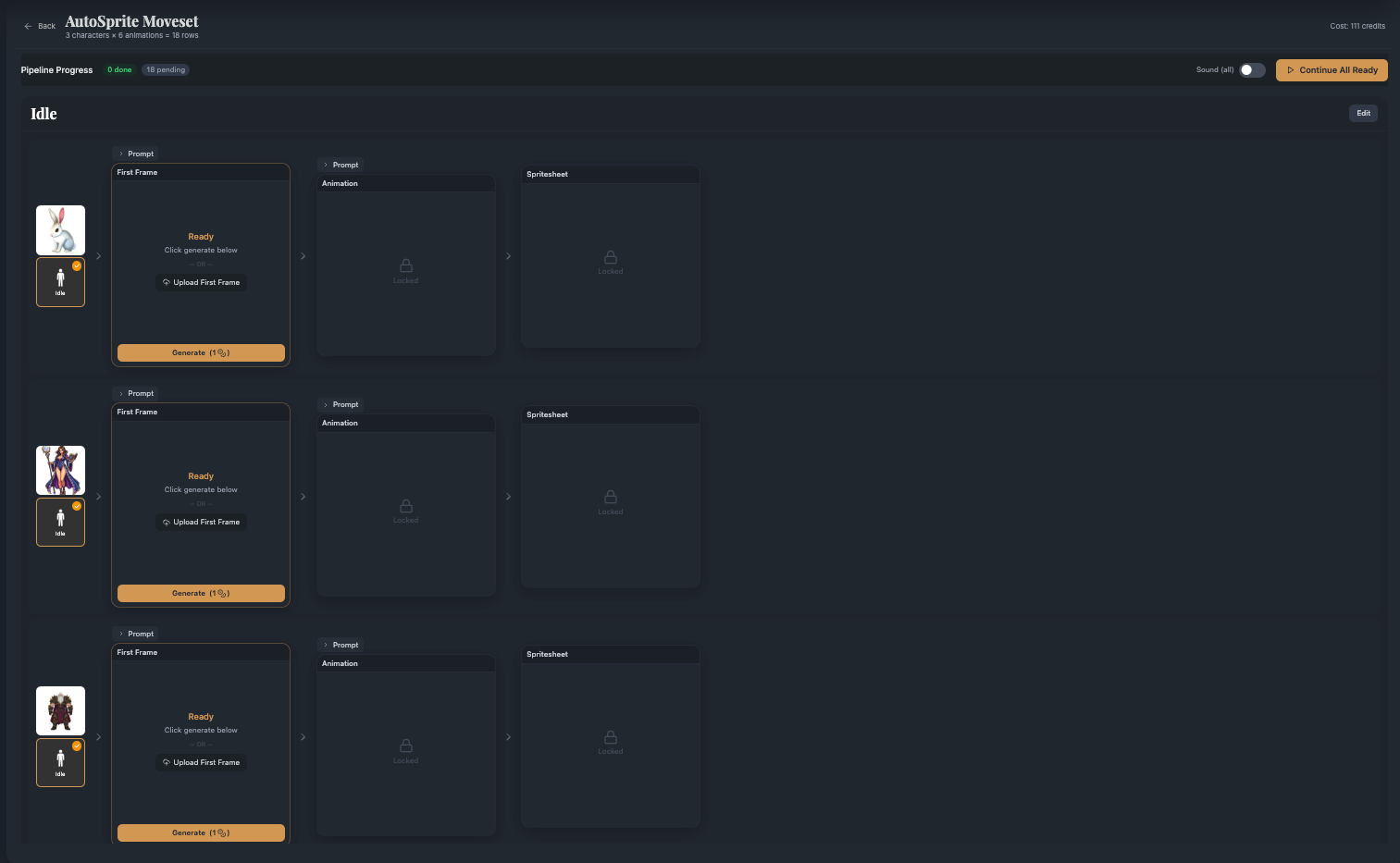Select the 18 pending status pill
The height and width of the screenshot is (863, 1400).
[x=165, y=69]
